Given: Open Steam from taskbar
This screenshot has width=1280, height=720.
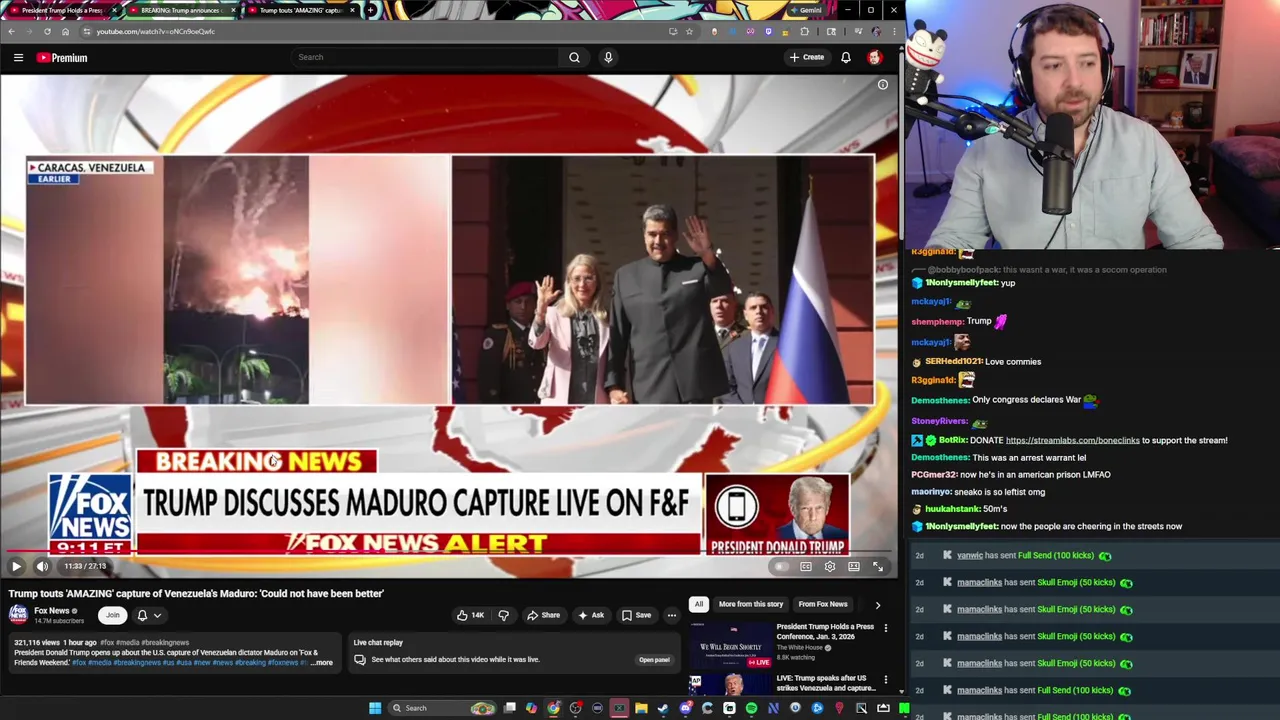Looking at the screenshot, I should [x=663, y=708].
